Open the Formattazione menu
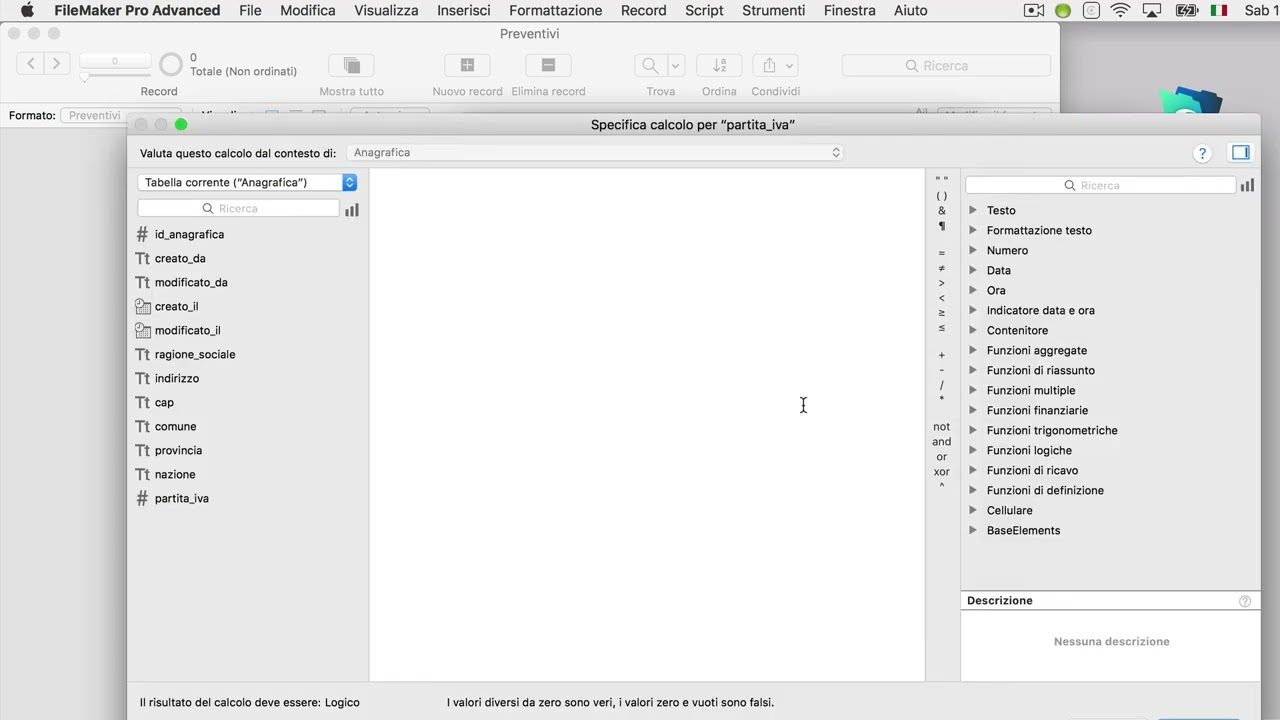Viewport: 1280px width, 720px height. pos(555,10)
